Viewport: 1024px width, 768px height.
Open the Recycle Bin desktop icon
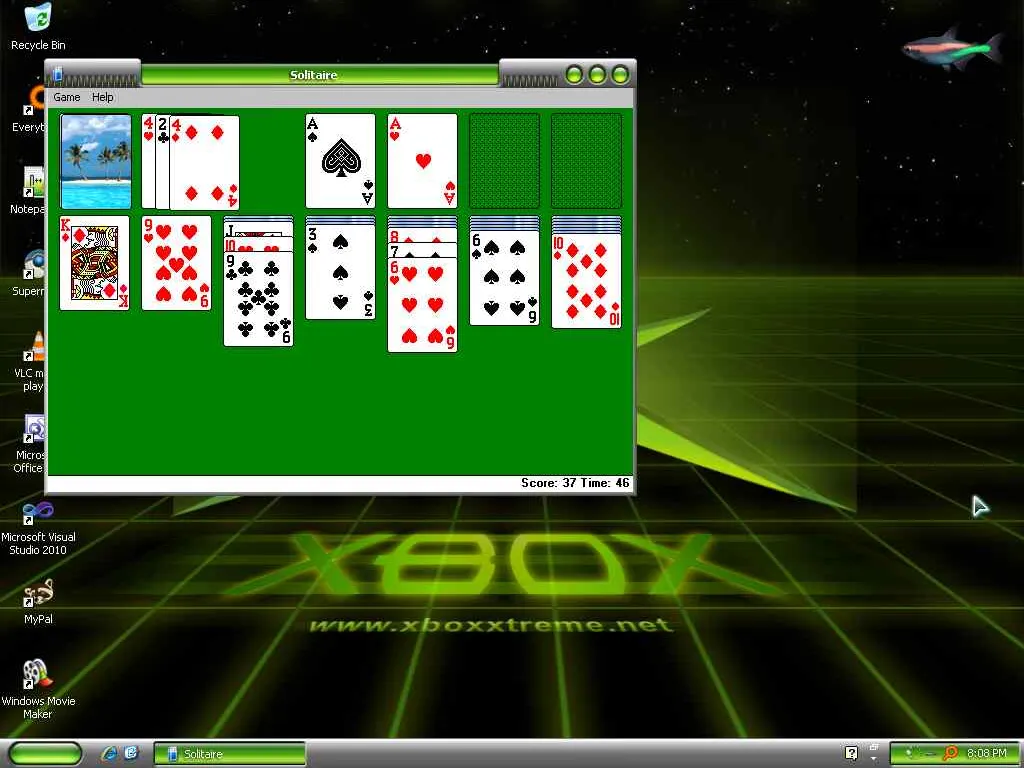pyautogui.click(x=38, y=27)
